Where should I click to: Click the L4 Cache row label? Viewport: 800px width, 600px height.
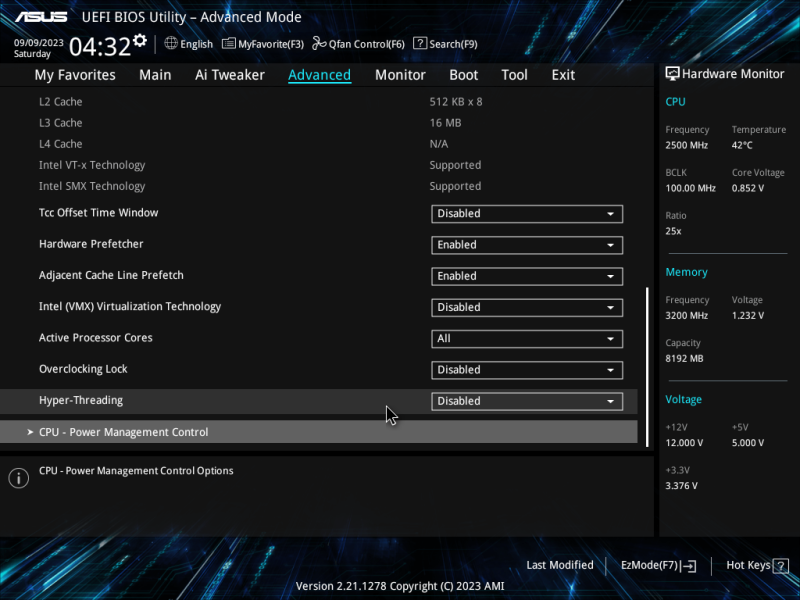pos(60,144)
